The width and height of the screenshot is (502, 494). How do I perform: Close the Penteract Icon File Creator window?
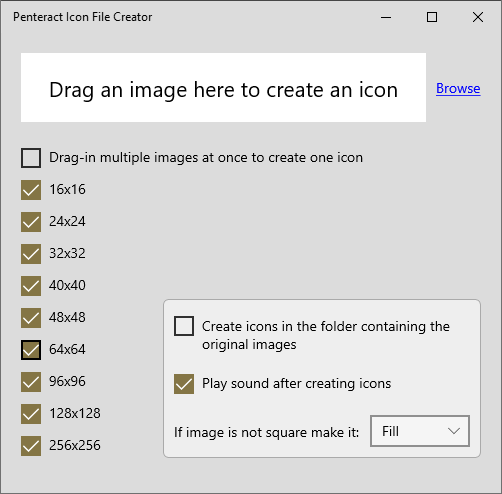click(478, 17)
